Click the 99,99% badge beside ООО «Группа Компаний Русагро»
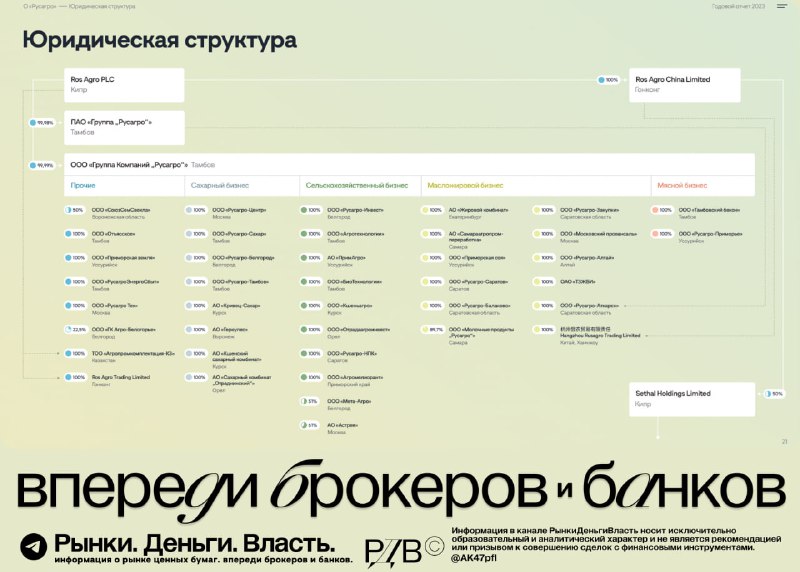The width and height of the screenshot is (800, 572). coord(41,165)
